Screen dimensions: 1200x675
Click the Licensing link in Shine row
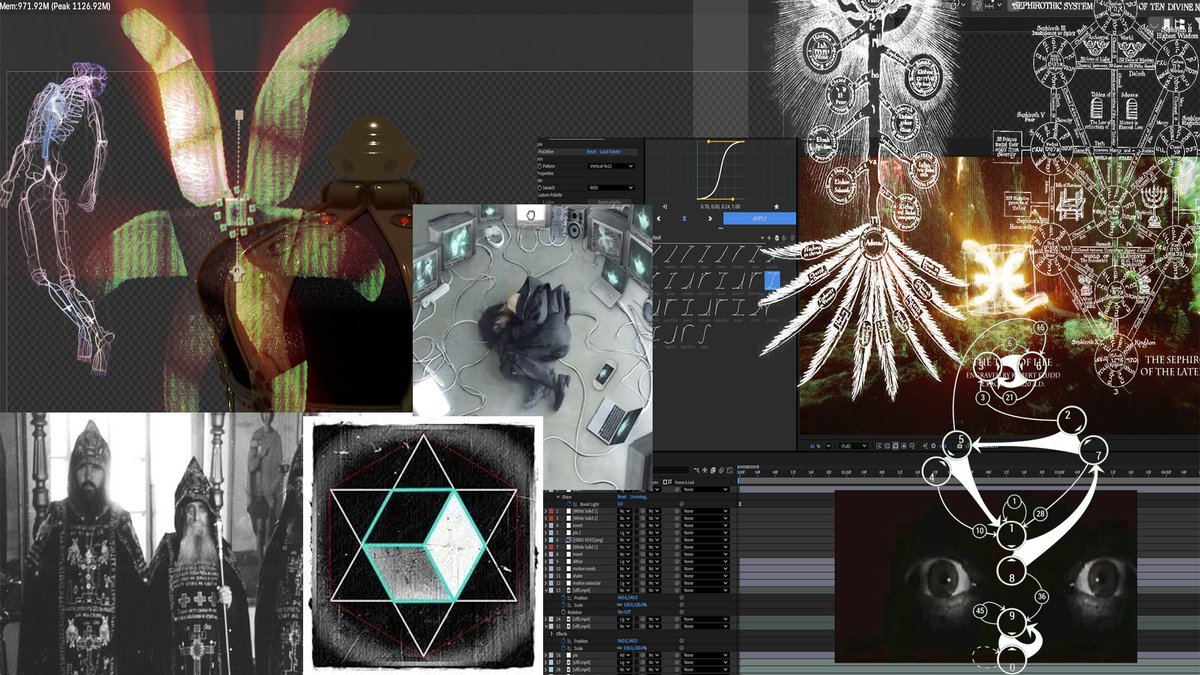click(x=638, y=497)
